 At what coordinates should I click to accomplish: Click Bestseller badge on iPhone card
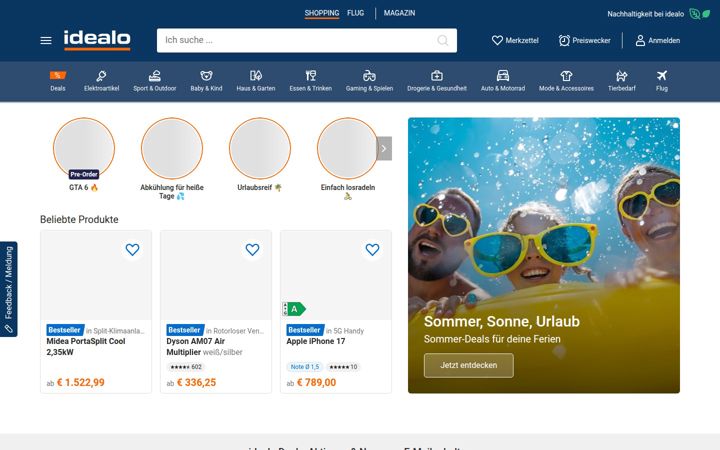click(304, 330)
